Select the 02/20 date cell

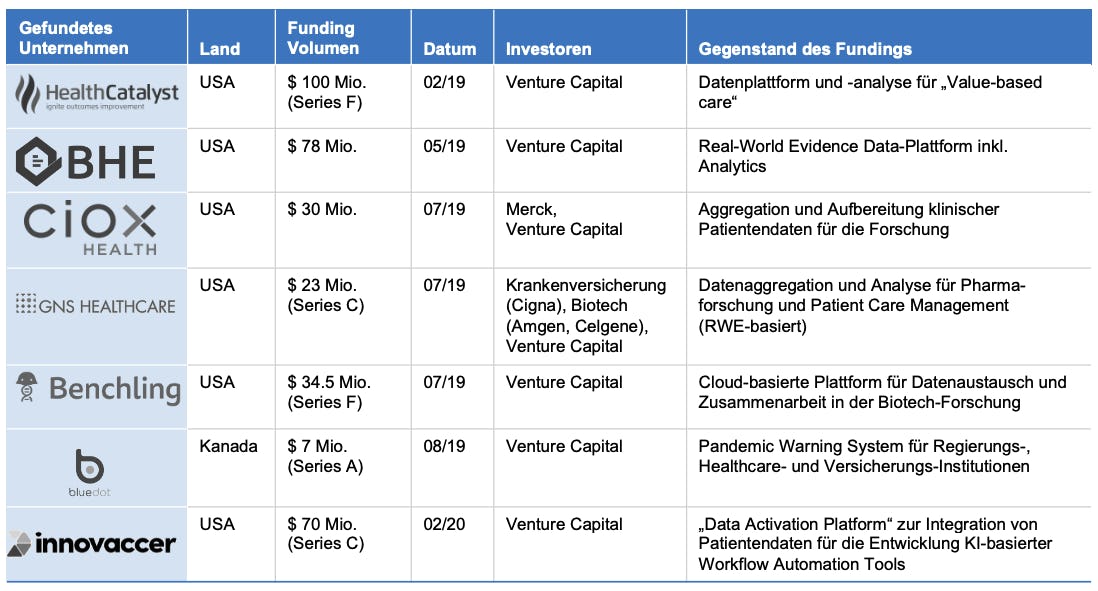[x=444, y=524]
